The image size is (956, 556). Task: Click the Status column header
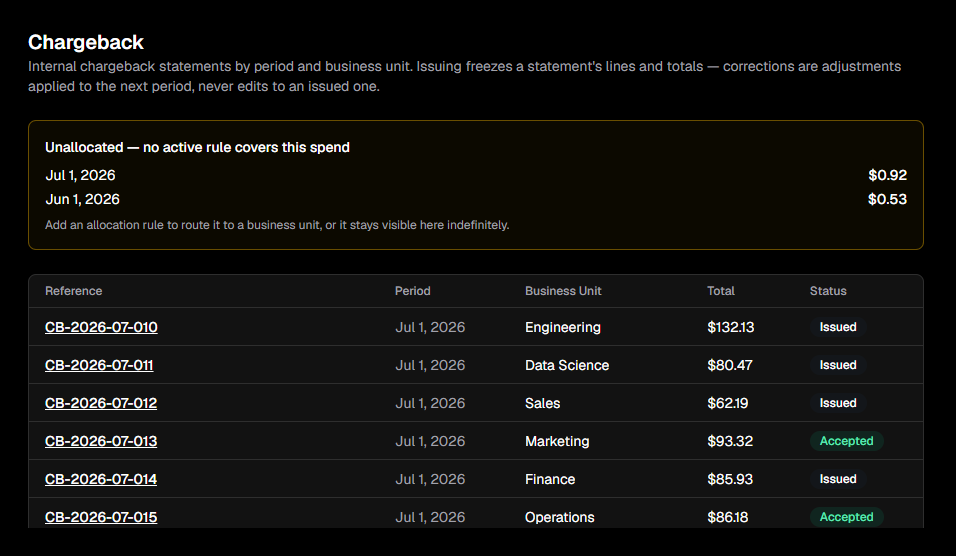(828, 291)
